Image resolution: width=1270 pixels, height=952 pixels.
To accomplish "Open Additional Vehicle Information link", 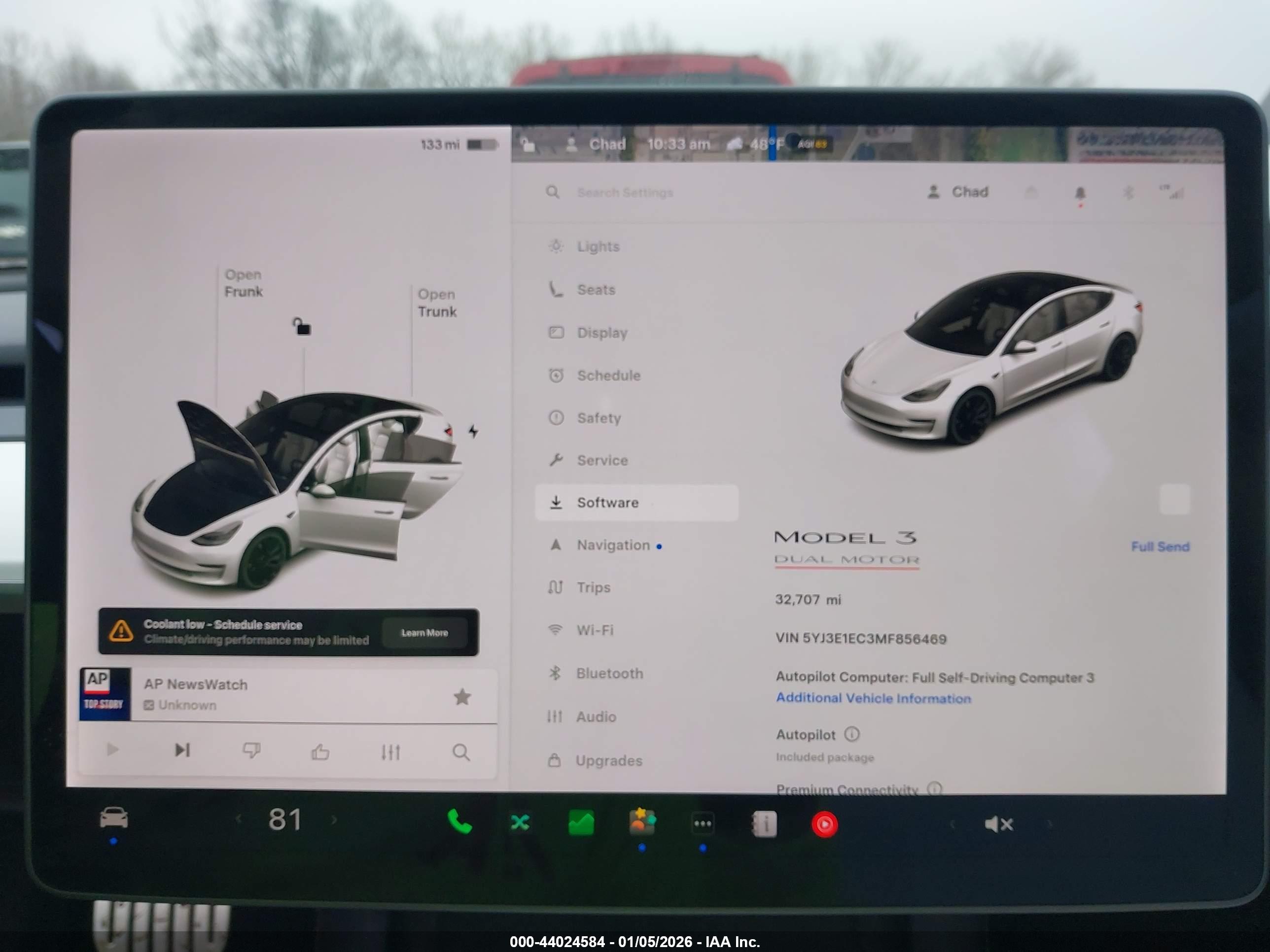I will [873, 698].
